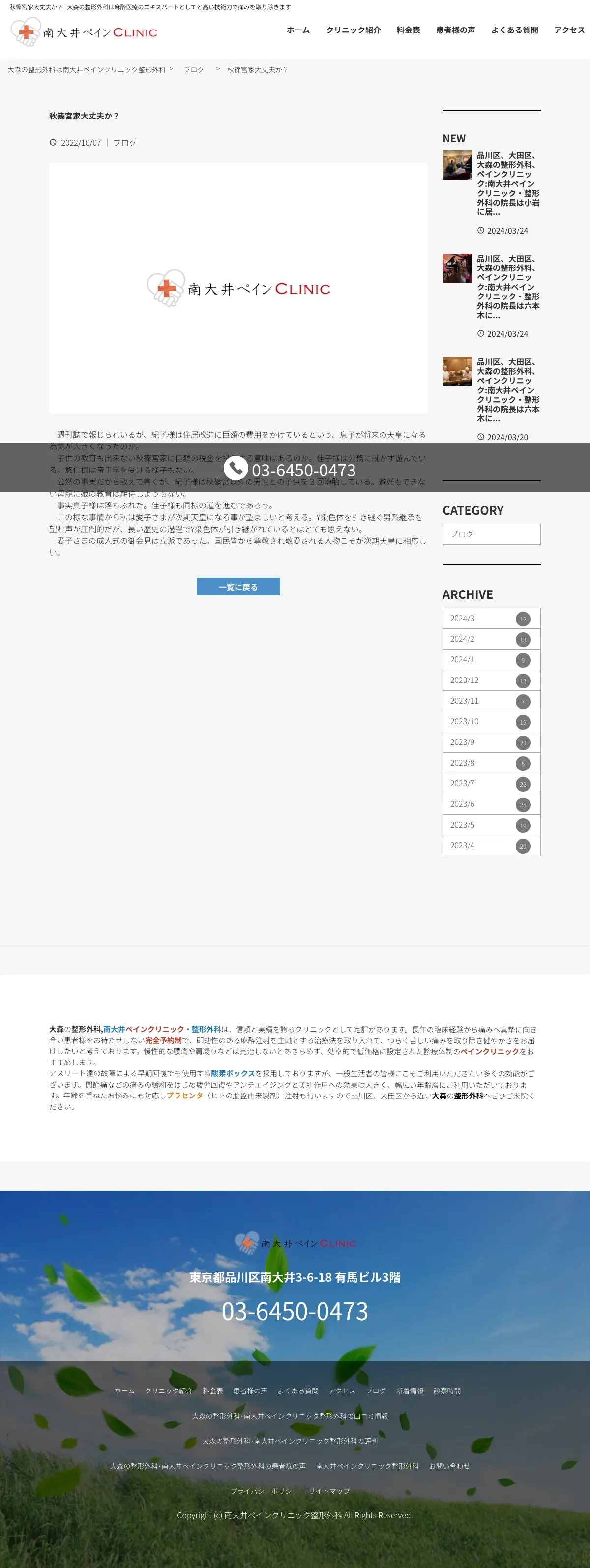Image resolution: width=590 pixels, height=1568 pixels.
Task: Open プライバシーポリシー in the footer
Action: (265, 1491)
